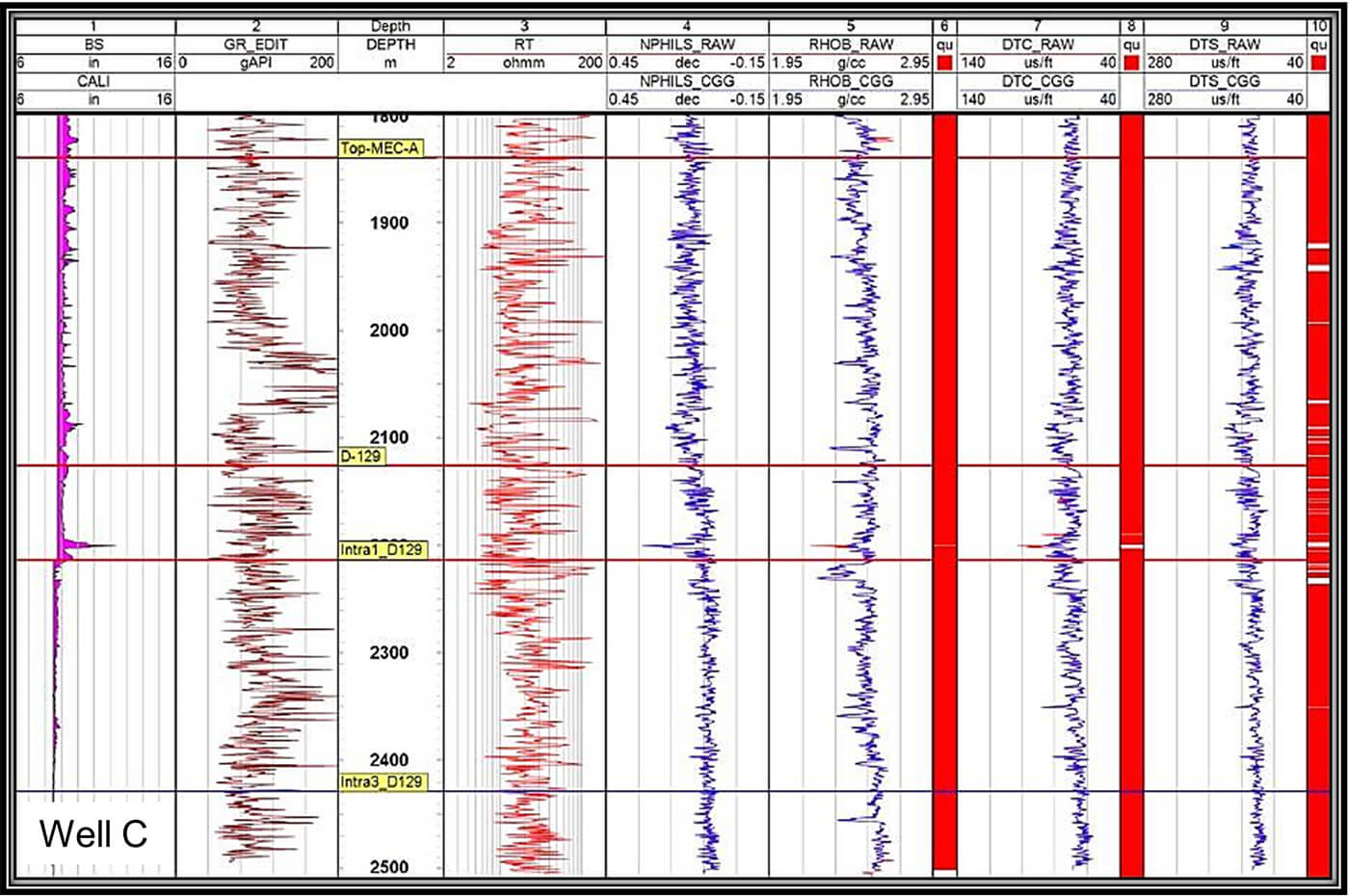Select the NPHILS_RAW curve name
1349x896 pixels.
tap(687, 44)
